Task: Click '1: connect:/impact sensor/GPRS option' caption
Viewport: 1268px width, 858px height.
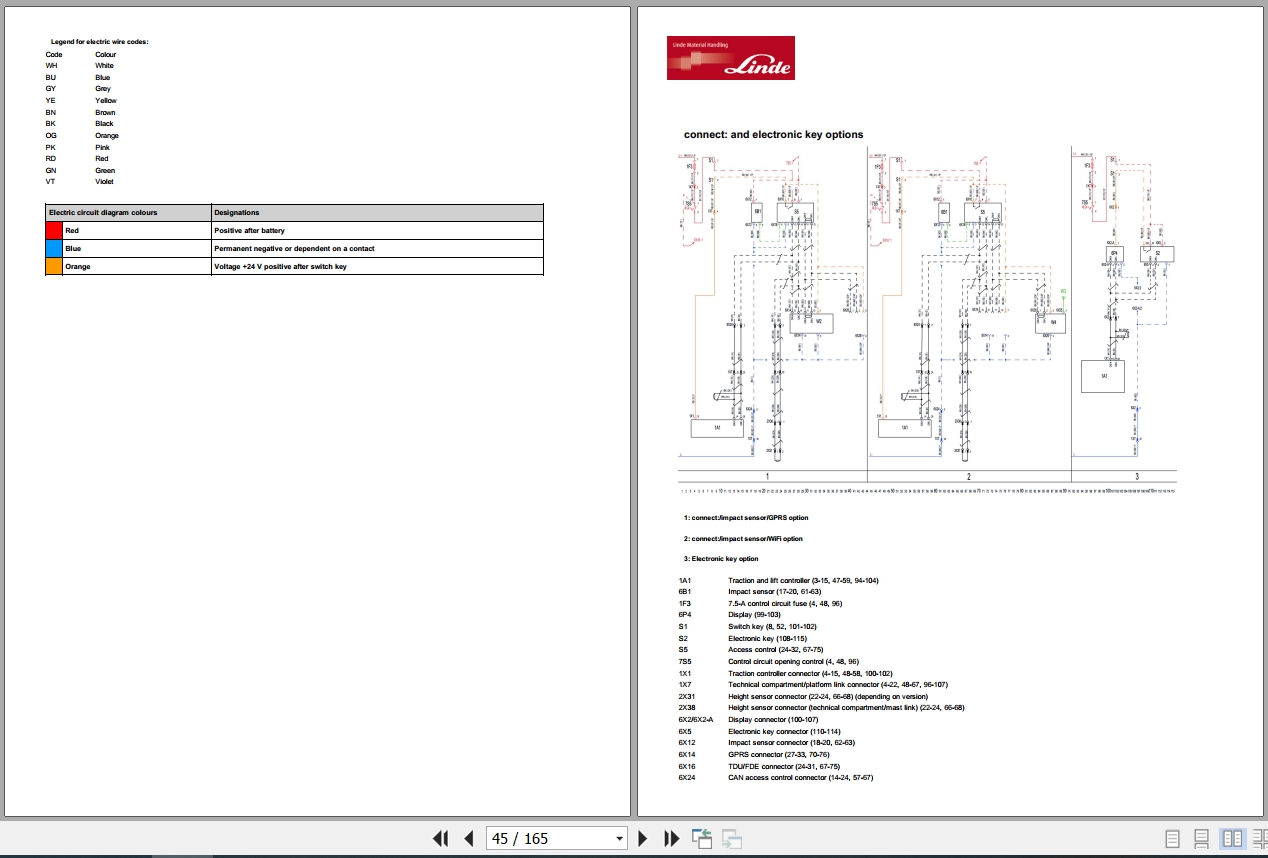Action: pyautogui.click(x=746, y=518)
